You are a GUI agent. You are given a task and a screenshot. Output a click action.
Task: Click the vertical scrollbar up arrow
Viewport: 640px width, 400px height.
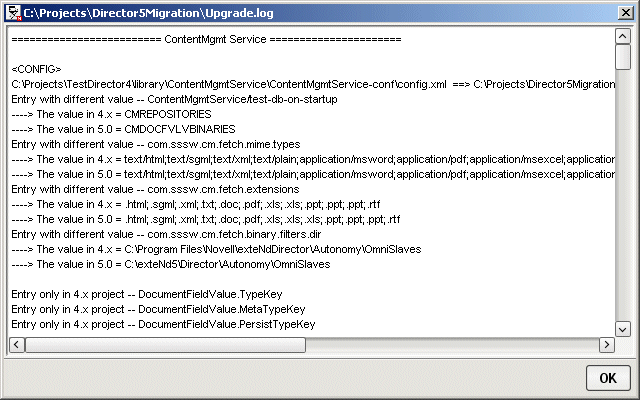click(x=623, y=35)
